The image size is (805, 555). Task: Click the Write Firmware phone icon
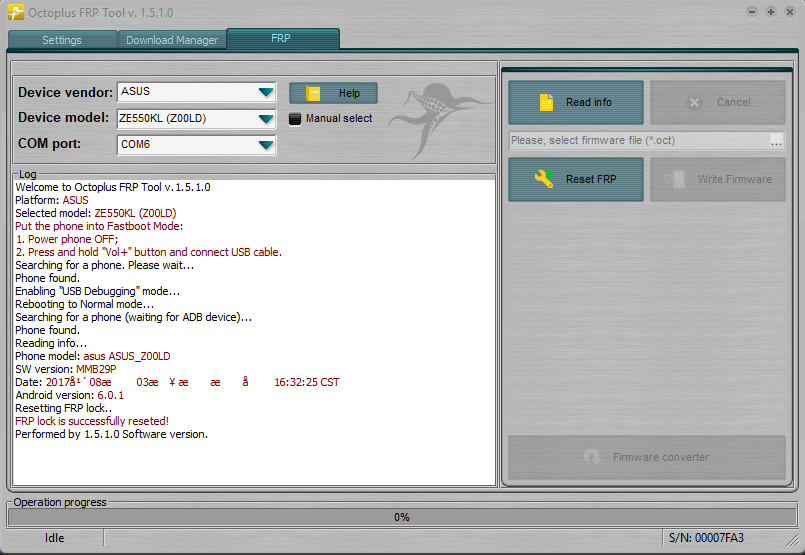click(675, 179)
